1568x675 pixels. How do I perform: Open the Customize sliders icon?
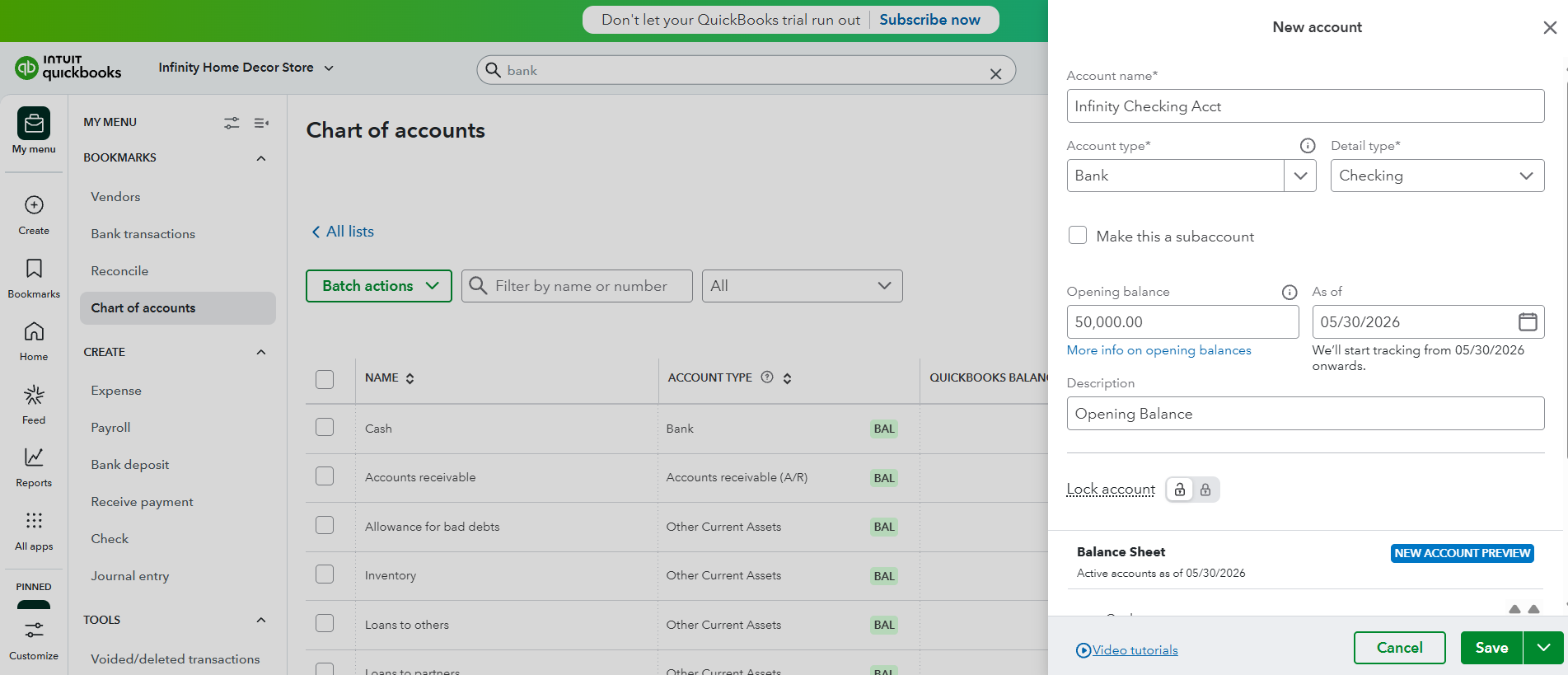click(34, 630)
